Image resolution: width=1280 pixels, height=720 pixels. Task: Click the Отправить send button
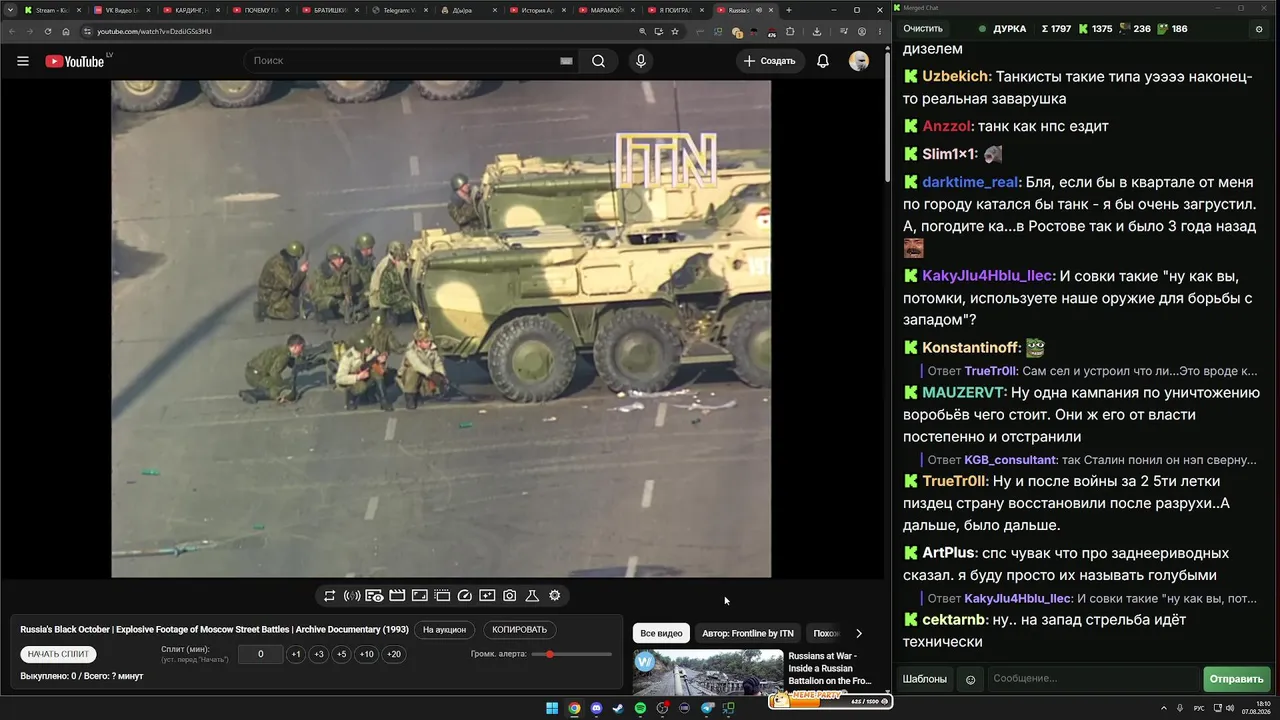1237,679
